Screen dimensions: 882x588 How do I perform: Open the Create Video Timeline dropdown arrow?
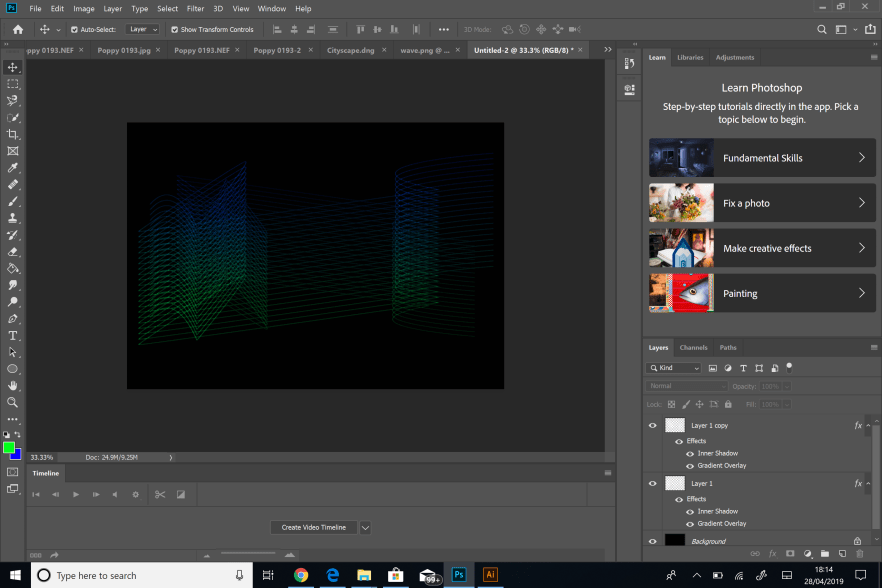point(366,527)
